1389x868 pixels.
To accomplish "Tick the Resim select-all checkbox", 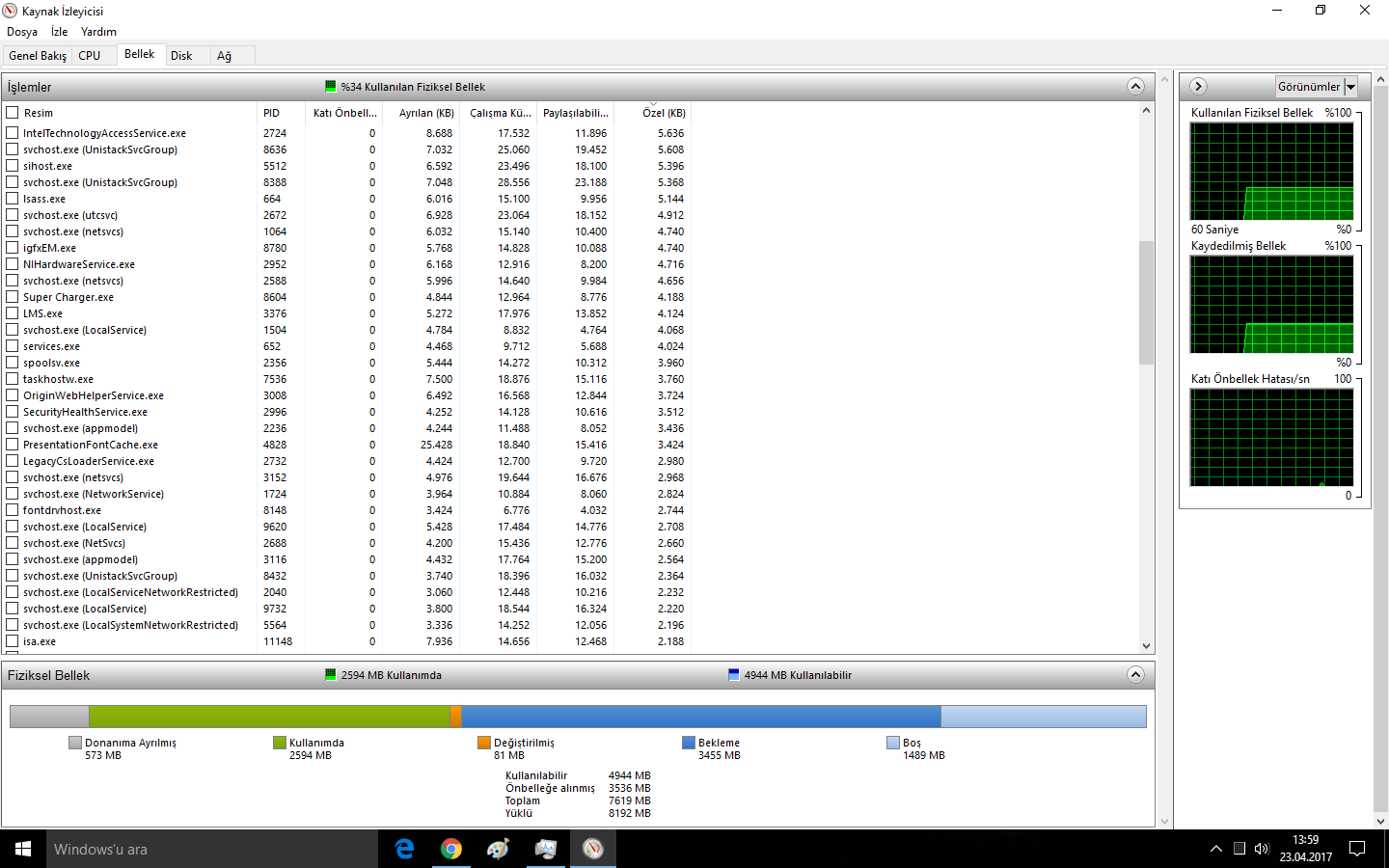I will click(13, 113).
